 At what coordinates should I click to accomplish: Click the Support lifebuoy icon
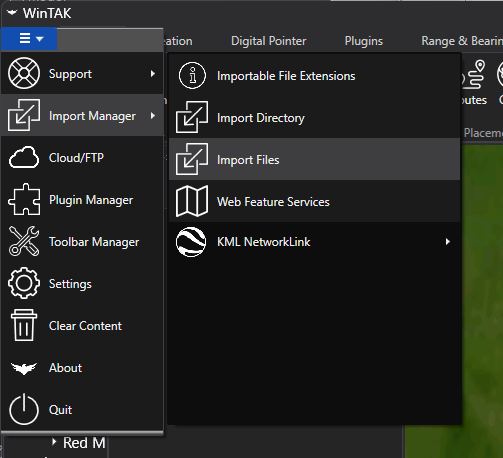coord(24,73)
